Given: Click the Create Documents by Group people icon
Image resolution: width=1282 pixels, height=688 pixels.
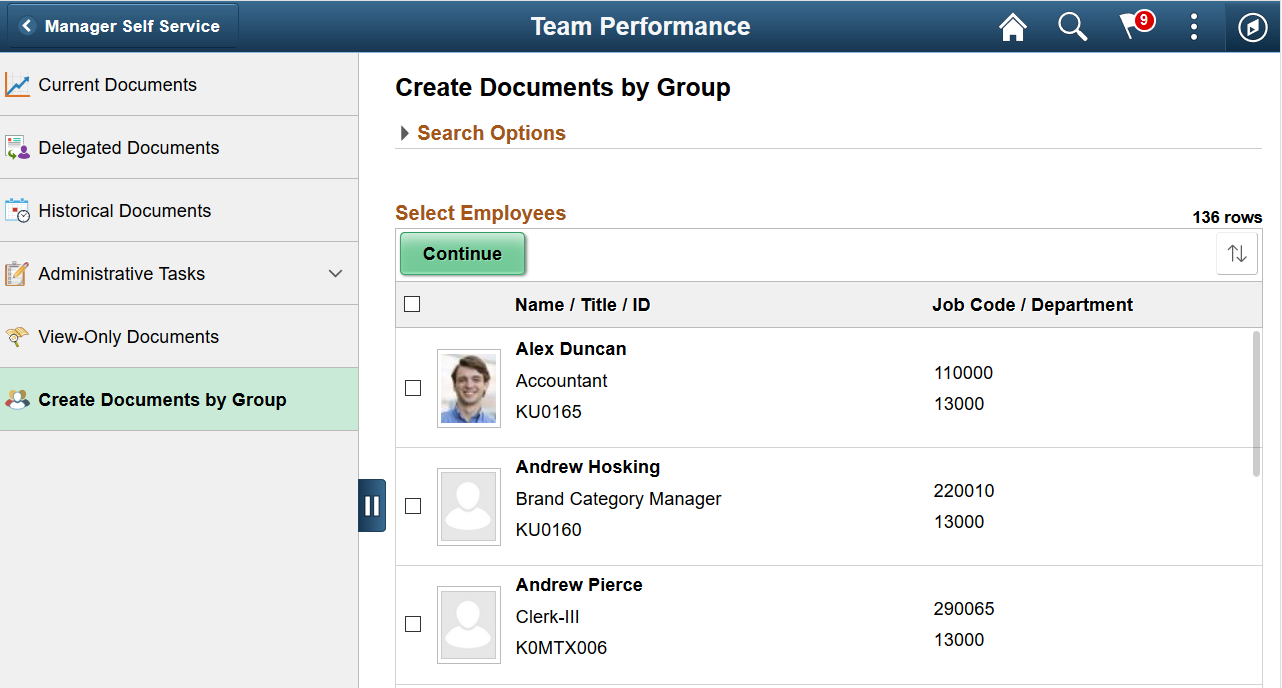Looking at the screenshot, I should (x=17, y=400).
